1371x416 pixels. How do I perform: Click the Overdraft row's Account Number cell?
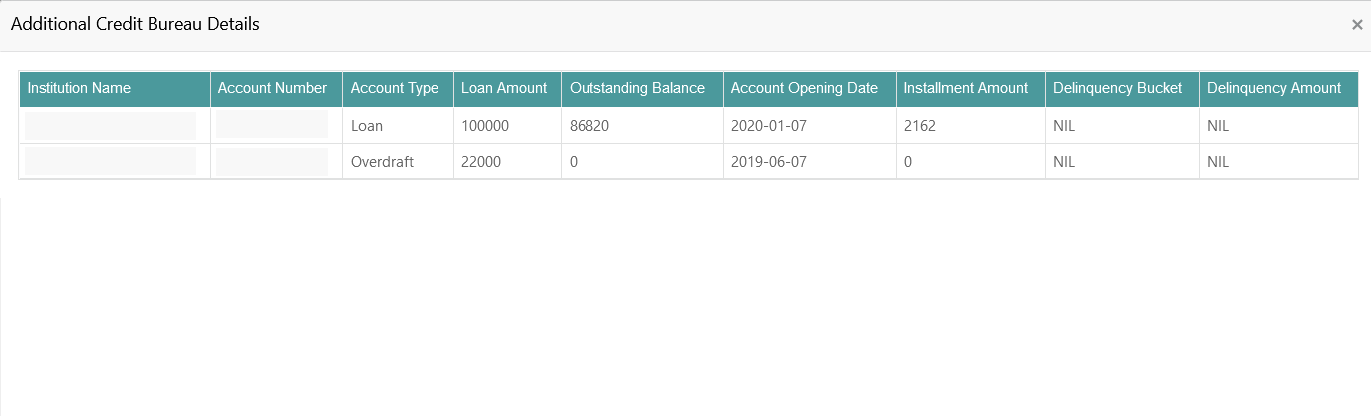pos(272,162)
